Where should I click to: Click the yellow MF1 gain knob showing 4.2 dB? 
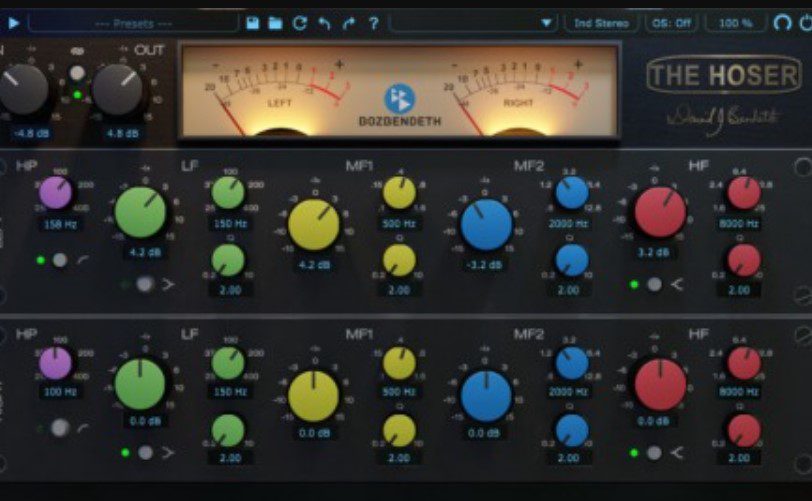pyautogui.click(x=314, y=226)
